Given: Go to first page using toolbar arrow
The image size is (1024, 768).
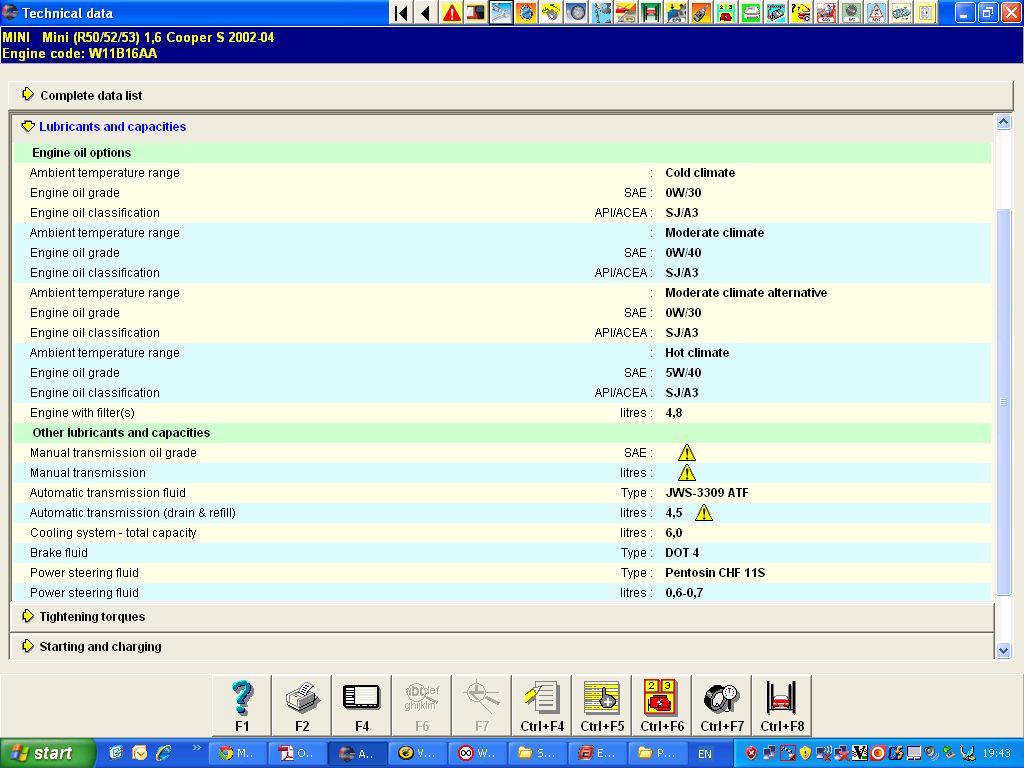Looking at the screenshot, I should [x=401, y=13].
